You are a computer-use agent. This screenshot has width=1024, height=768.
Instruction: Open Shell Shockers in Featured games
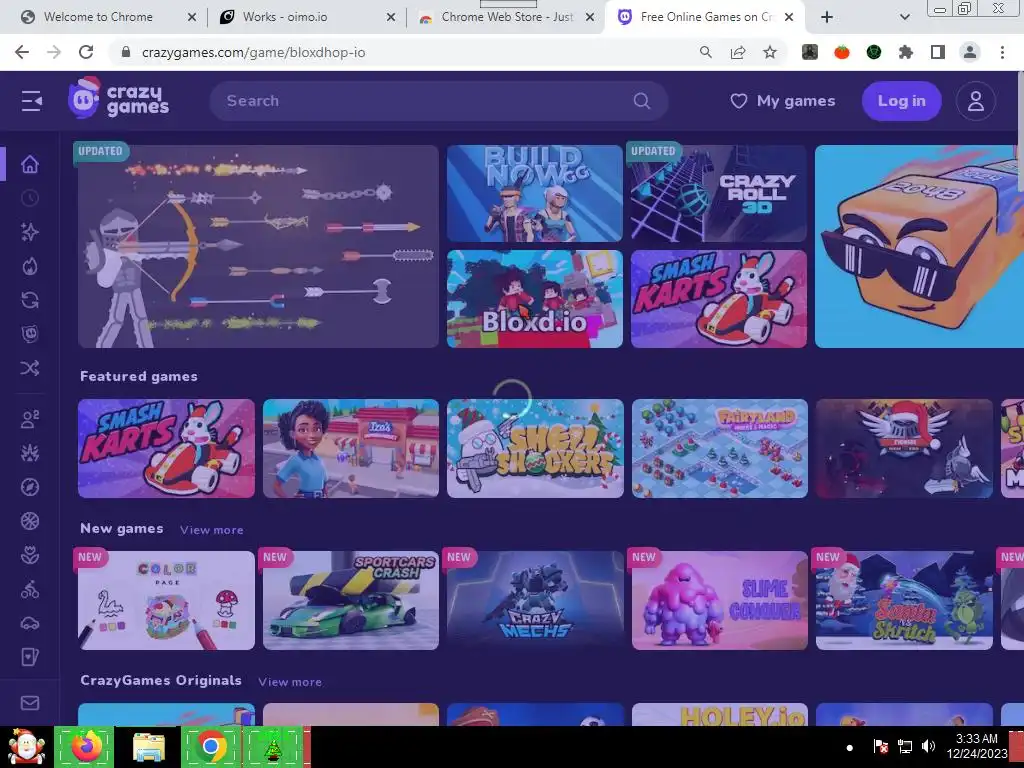(535, 448)
